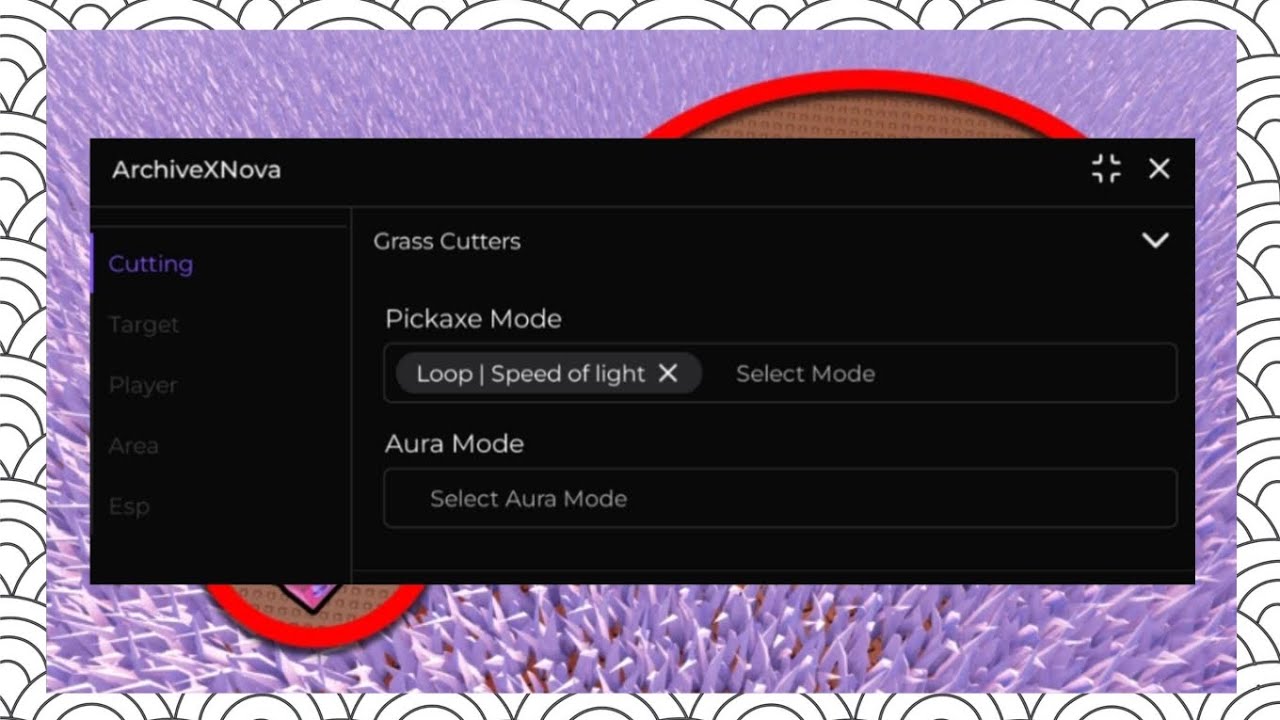Click the Grass Cutters section header

click(773, 241)
